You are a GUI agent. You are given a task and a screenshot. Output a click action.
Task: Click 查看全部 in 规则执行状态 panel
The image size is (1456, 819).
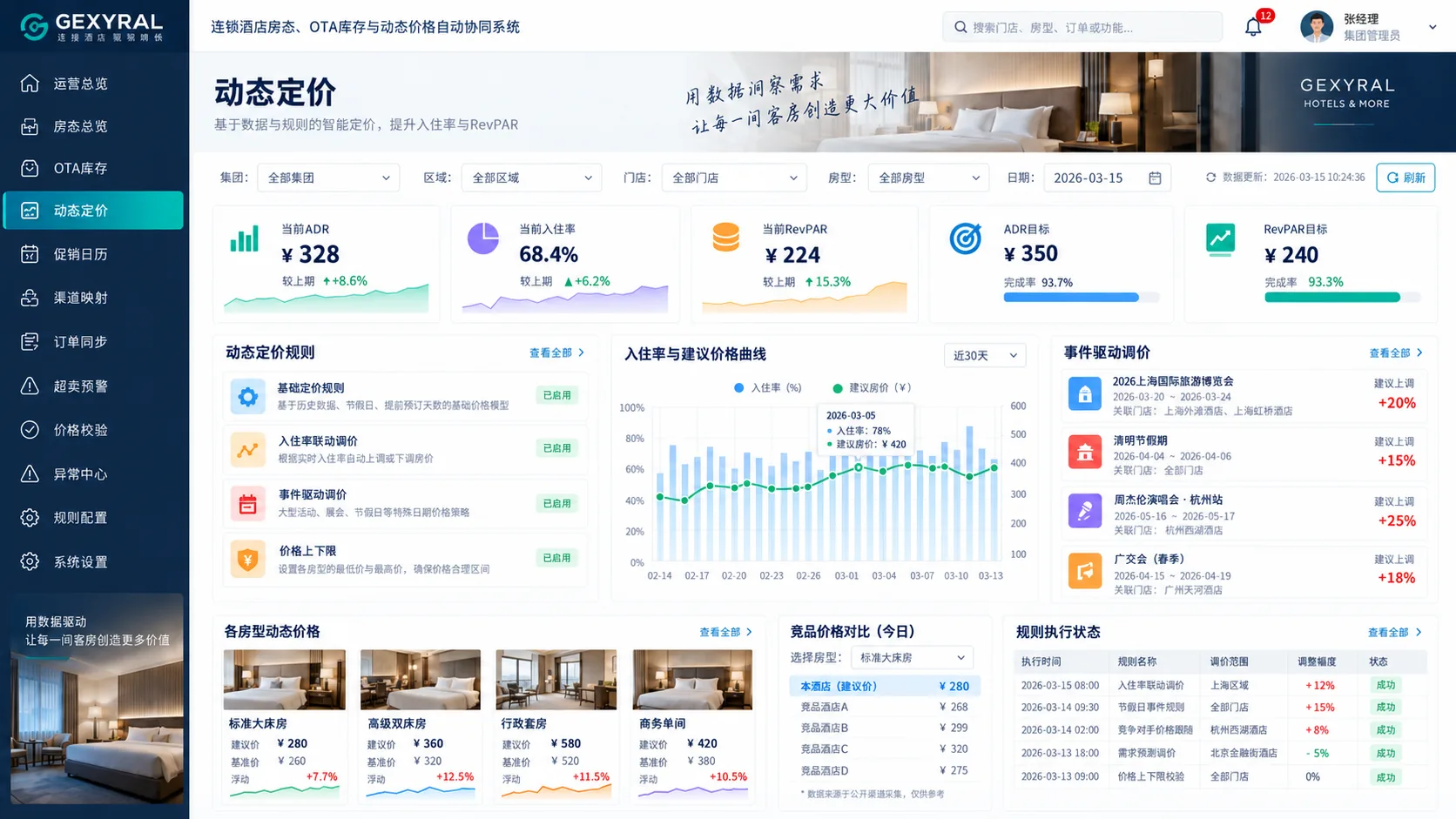(1395, 632)
